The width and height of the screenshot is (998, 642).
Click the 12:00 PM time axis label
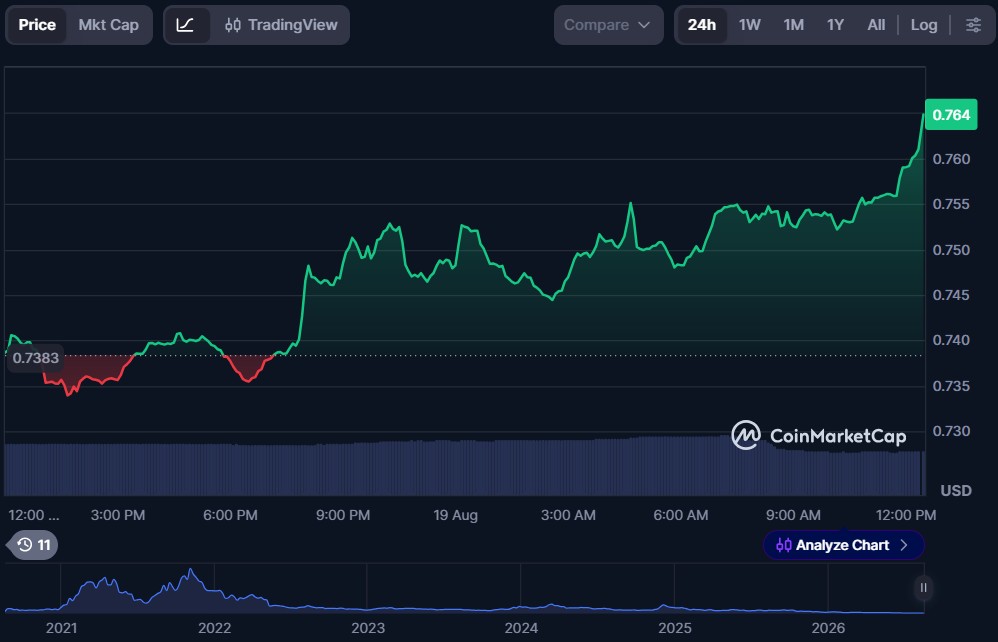[x=906, y=515]
